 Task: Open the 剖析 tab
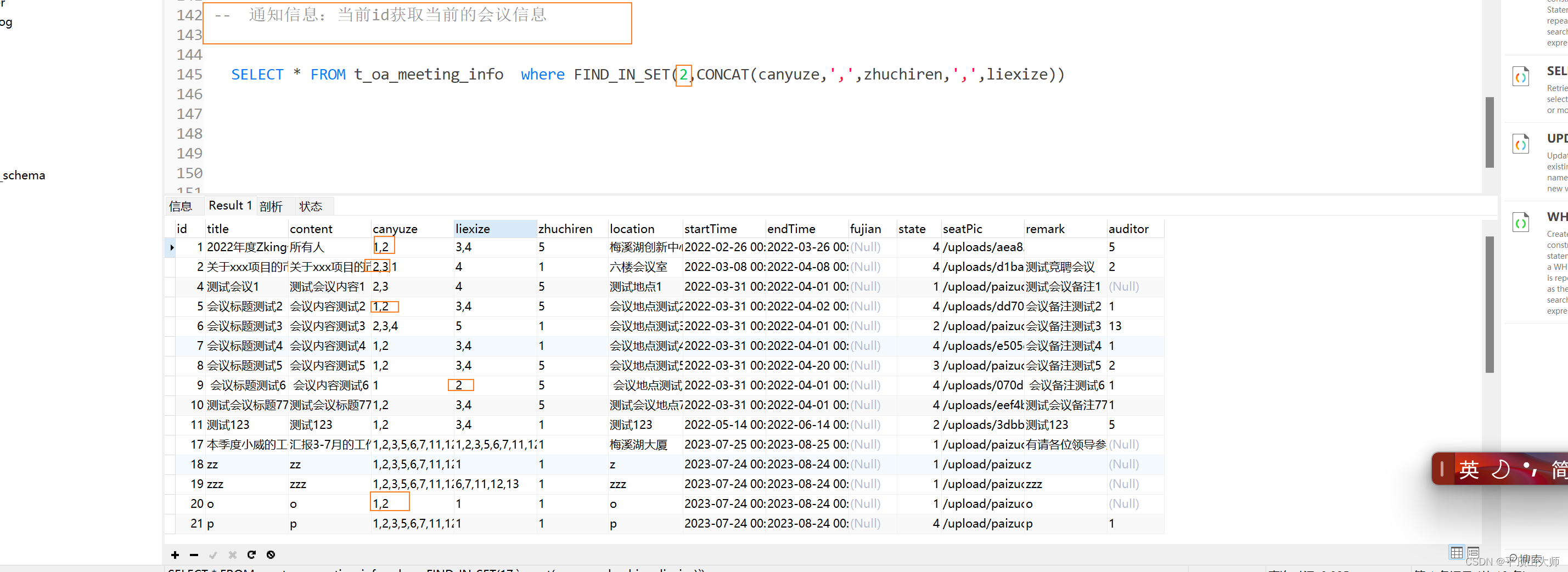point(271,206)
